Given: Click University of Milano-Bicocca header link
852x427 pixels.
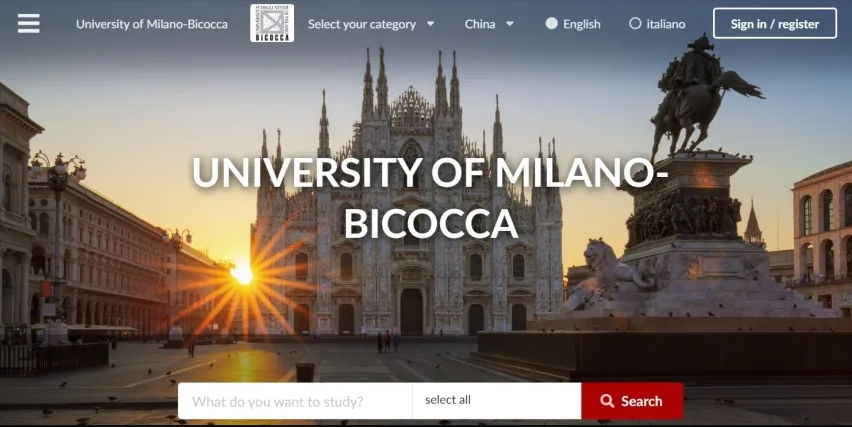Looking at the screenshot, I should coord(152,24).
